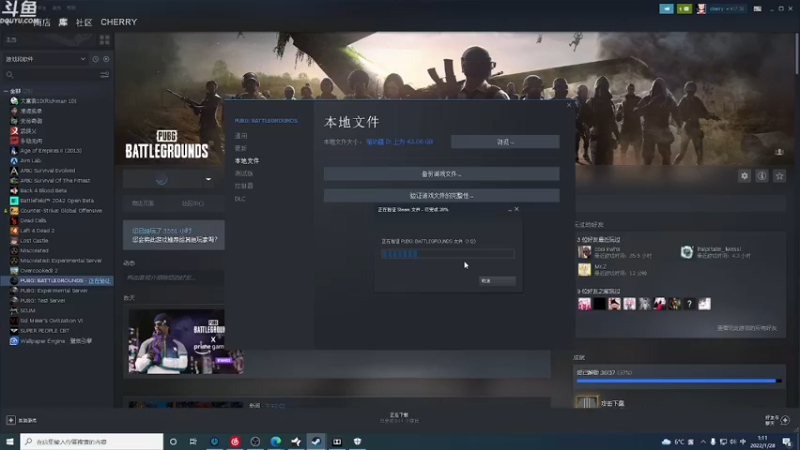This screenshot has width=800, height=450.
Task: Open PUBG store page button
Action: [143, 203]
